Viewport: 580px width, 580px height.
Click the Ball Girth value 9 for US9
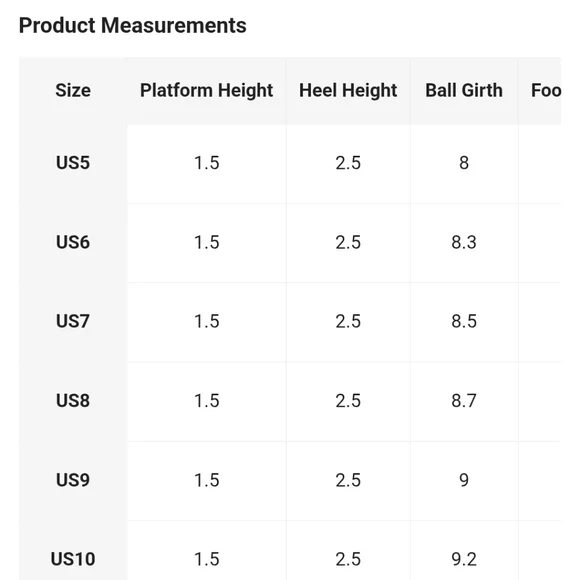pyautogui.click(x=464, y=480)
